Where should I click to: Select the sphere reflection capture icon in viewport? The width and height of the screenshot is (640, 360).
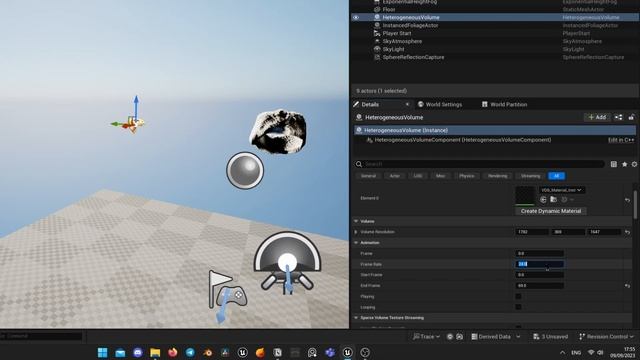point(245,171)
